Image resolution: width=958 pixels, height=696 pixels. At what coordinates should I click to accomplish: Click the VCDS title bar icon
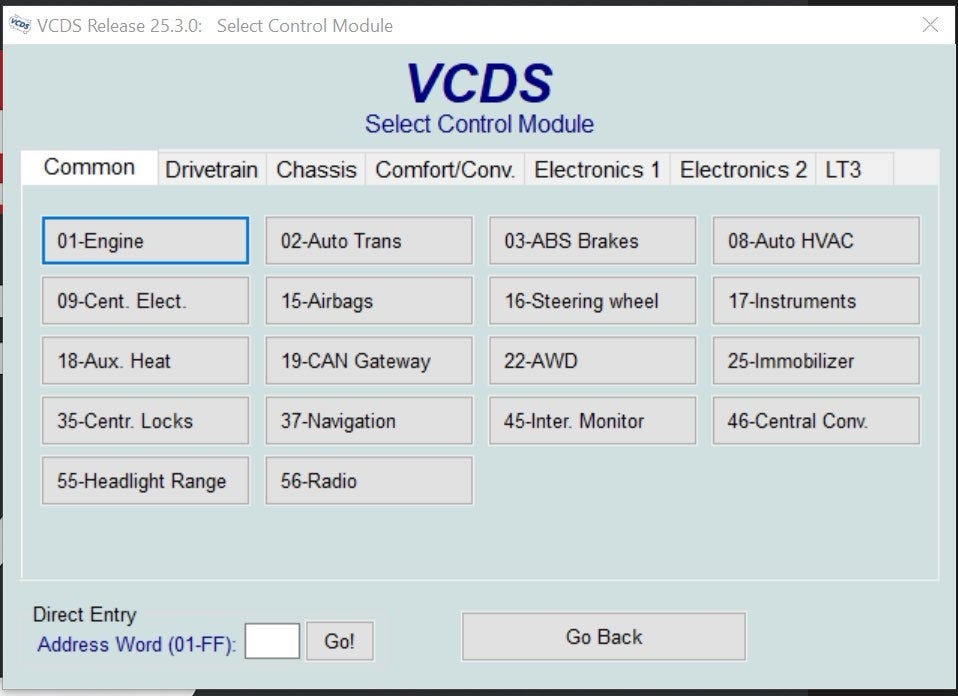(20, 24)
